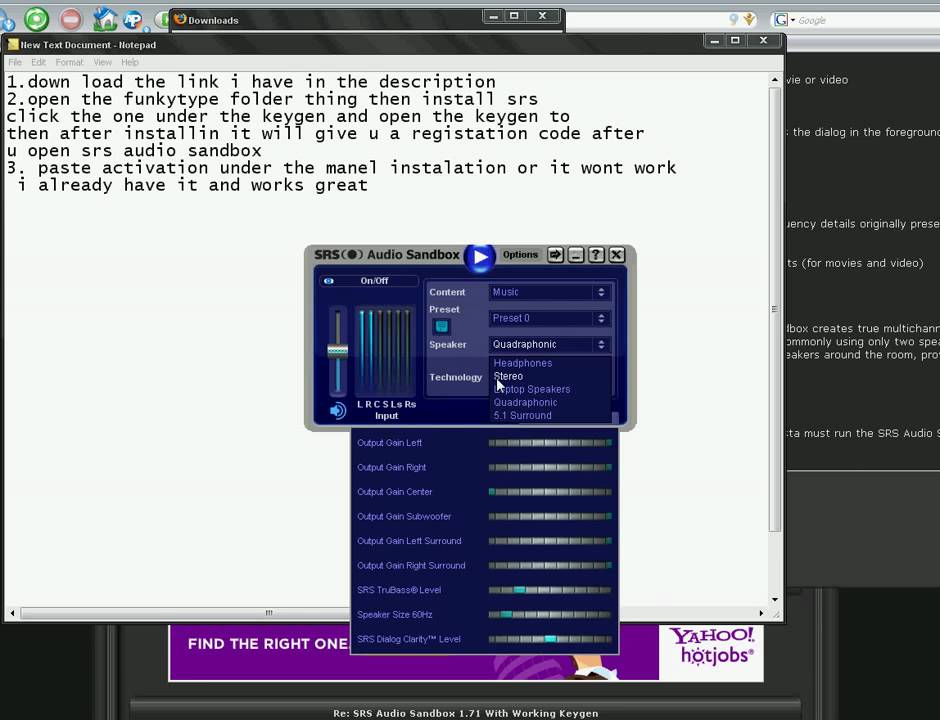Mute audio via the speaker icon
This screenshot has height=720, width=940.
pyautogui.click(x=338, y=411)
